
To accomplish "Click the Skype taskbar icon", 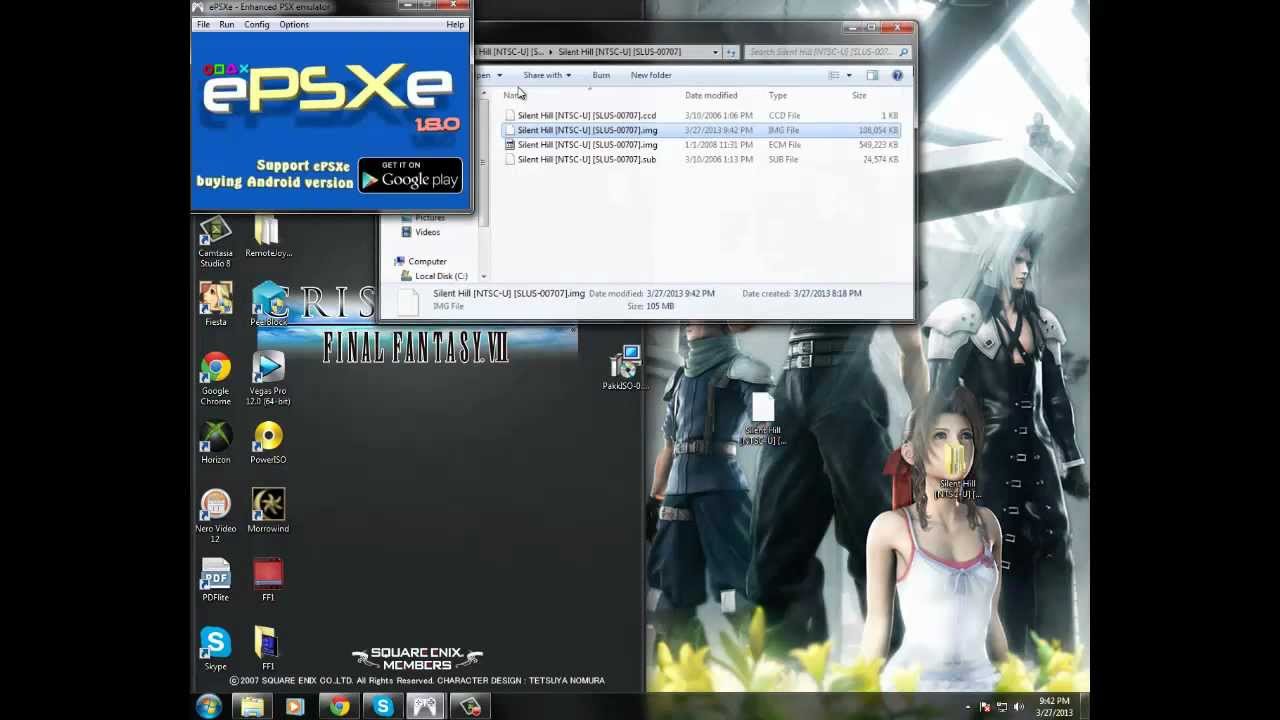I will click(382, 707).
